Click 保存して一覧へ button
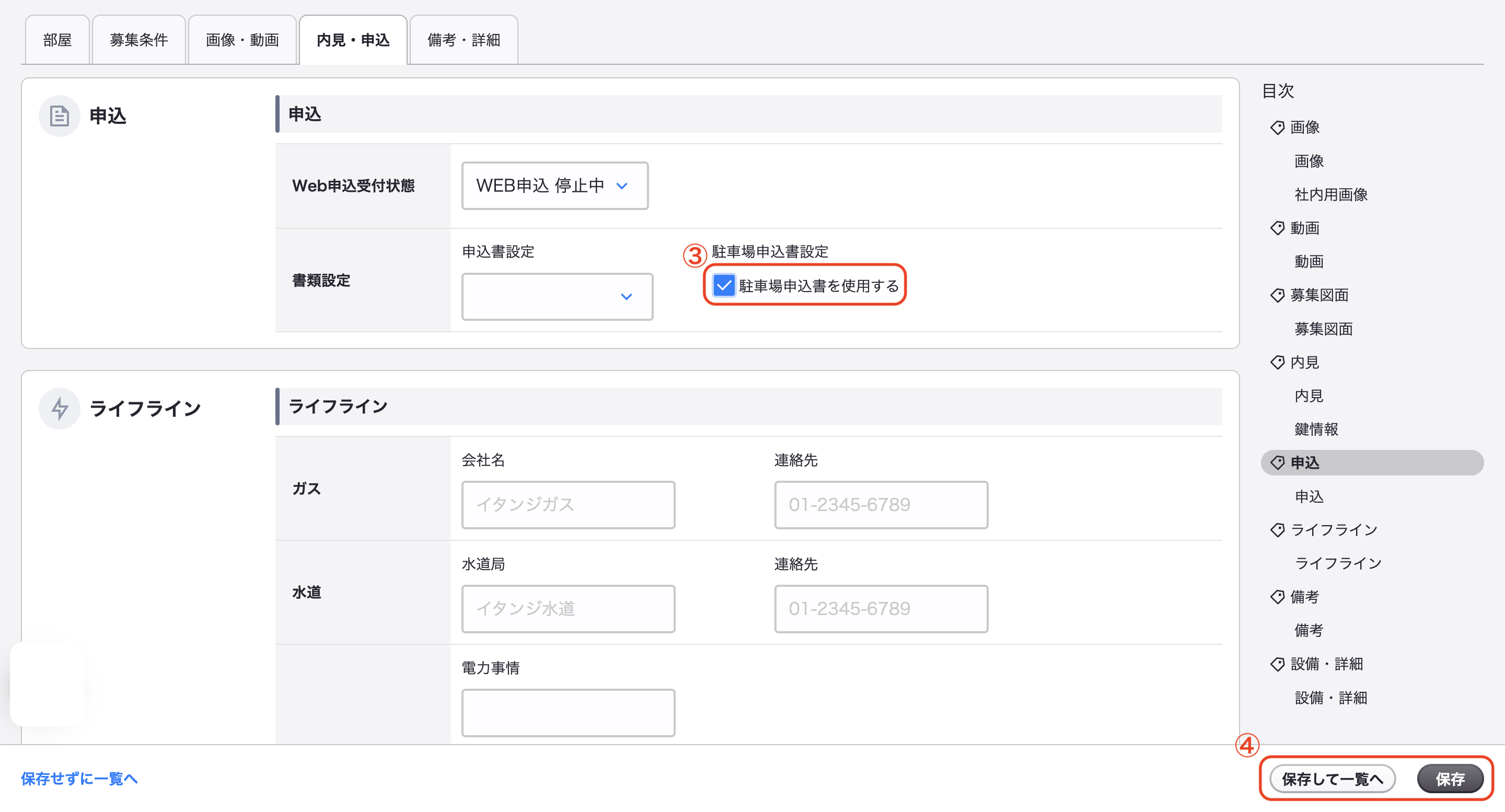 click(1332, 779)
